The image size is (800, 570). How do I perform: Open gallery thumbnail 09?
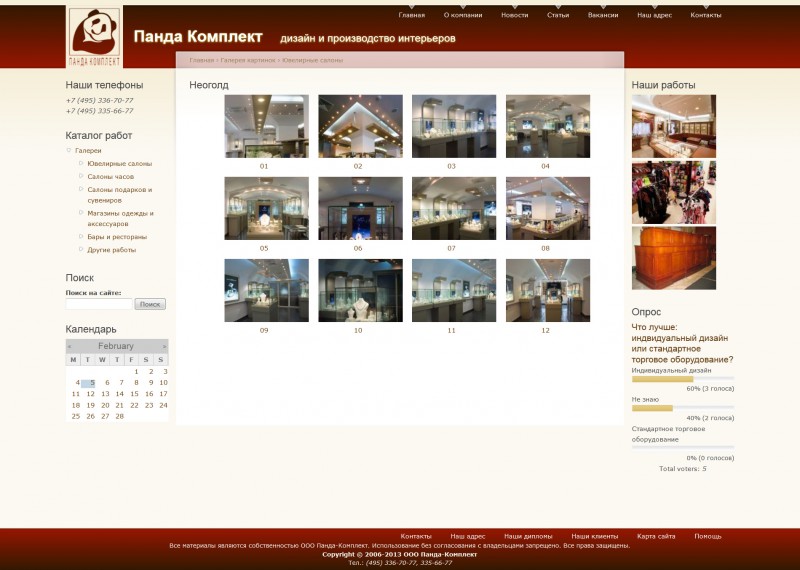coord(266,290)
